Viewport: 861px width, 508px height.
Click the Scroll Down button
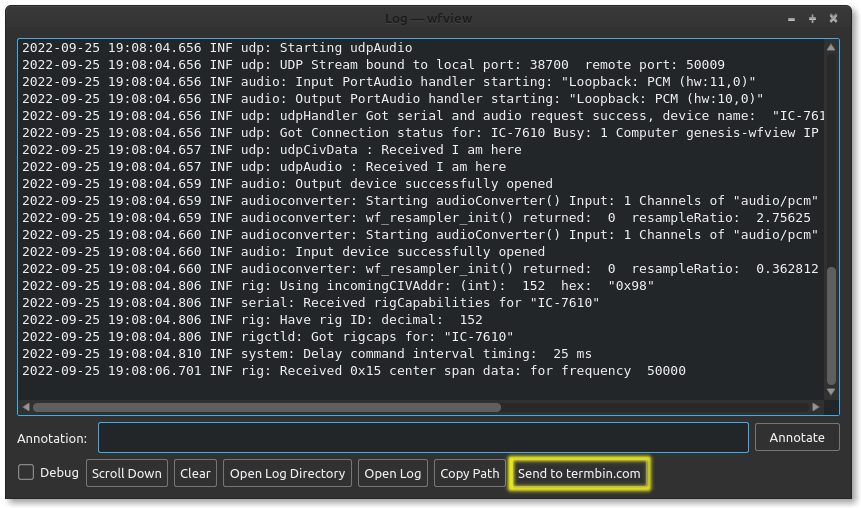(x=127, y=473)
